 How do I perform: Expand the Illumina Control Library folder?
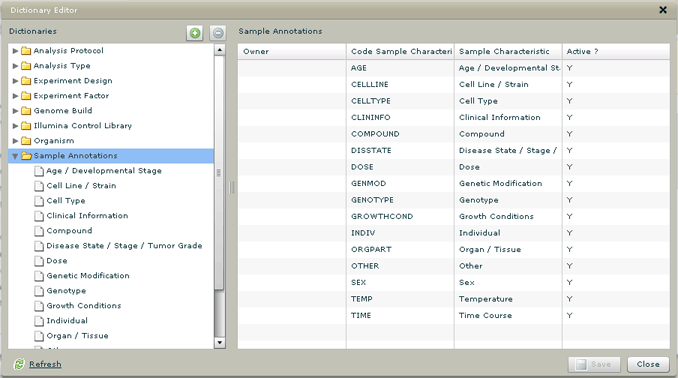(x=16, y=126)
